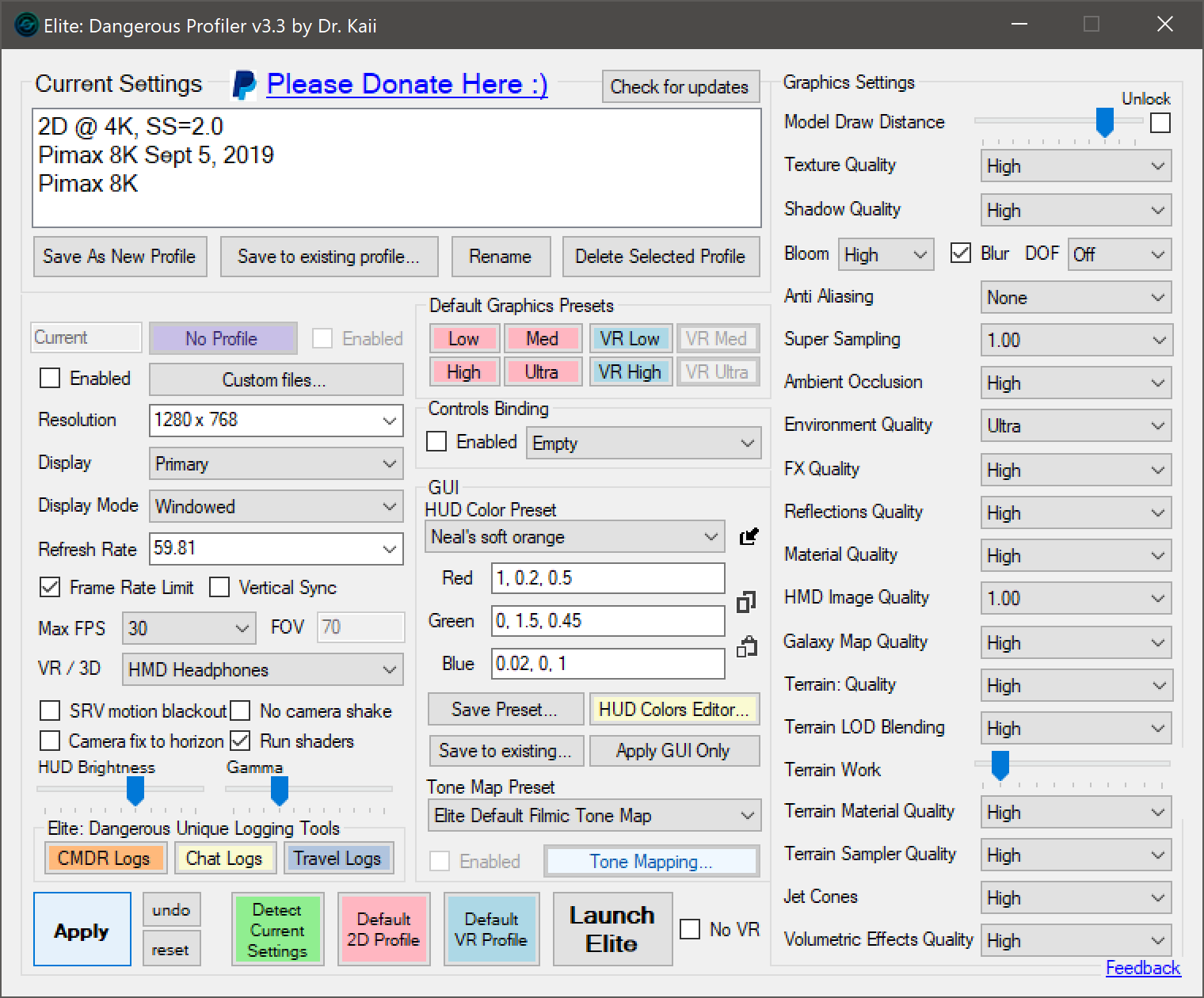The width and height of the screenshot is (1204, 998).
Task: Open the Display dropdown
Action: (276, 463)
